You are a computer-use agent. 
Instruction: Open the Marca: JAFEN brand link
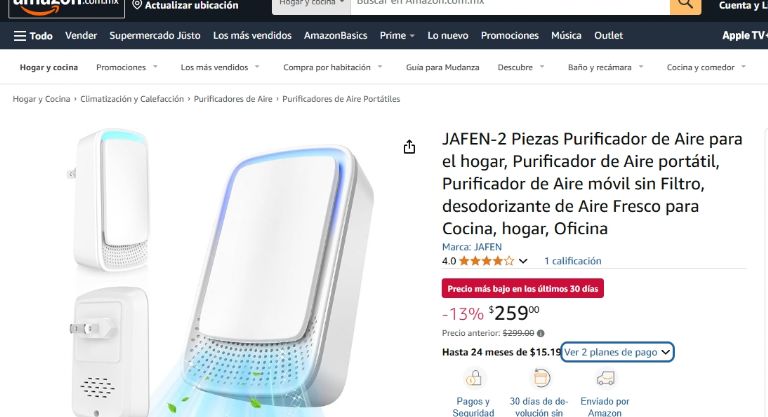pos(472,247)
